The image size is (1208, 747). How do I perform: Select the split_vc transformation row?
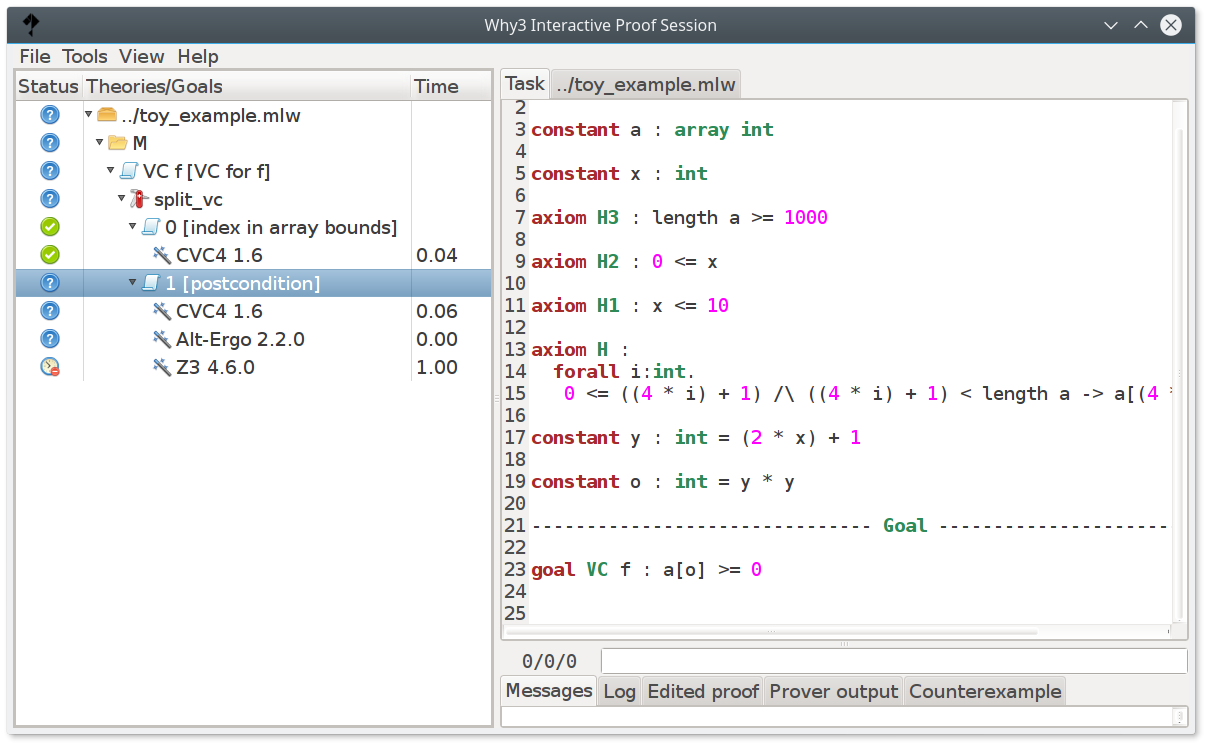click(x=188, y=199)
